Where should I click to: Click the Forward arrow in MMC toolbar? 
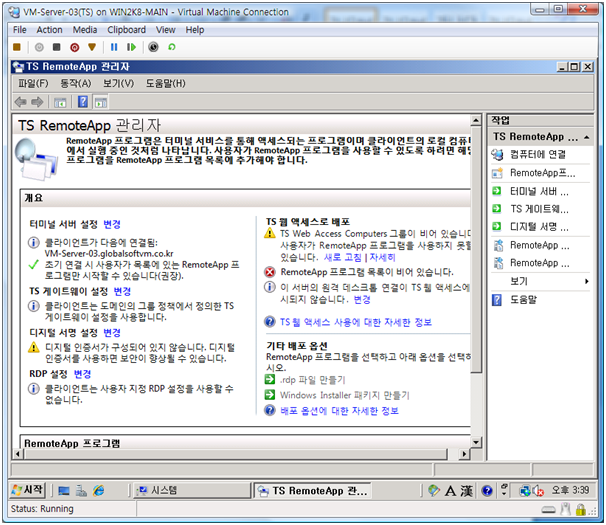point(37,102)
